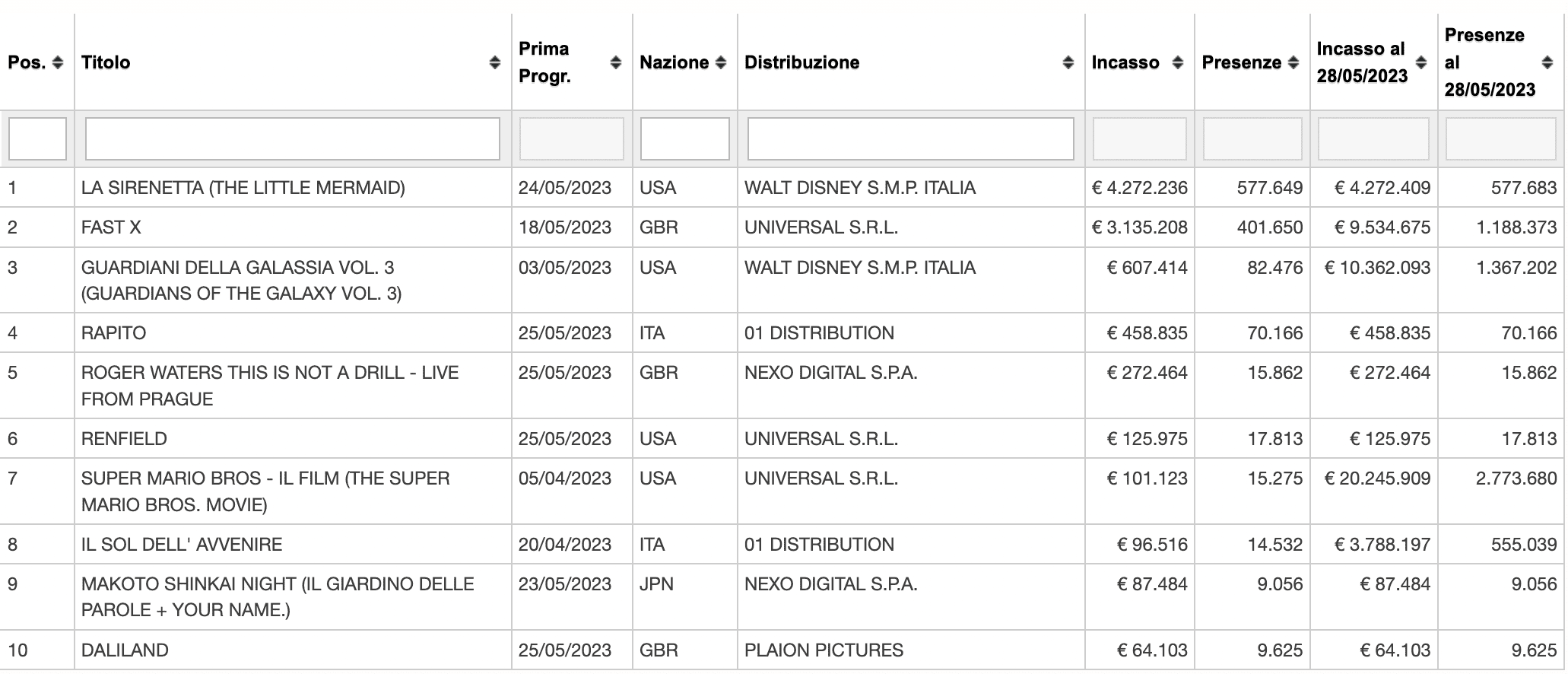Click the Incasso header label
Image resolution: width=1568 pixels, height=674 pixels.
coord(1125,62)
